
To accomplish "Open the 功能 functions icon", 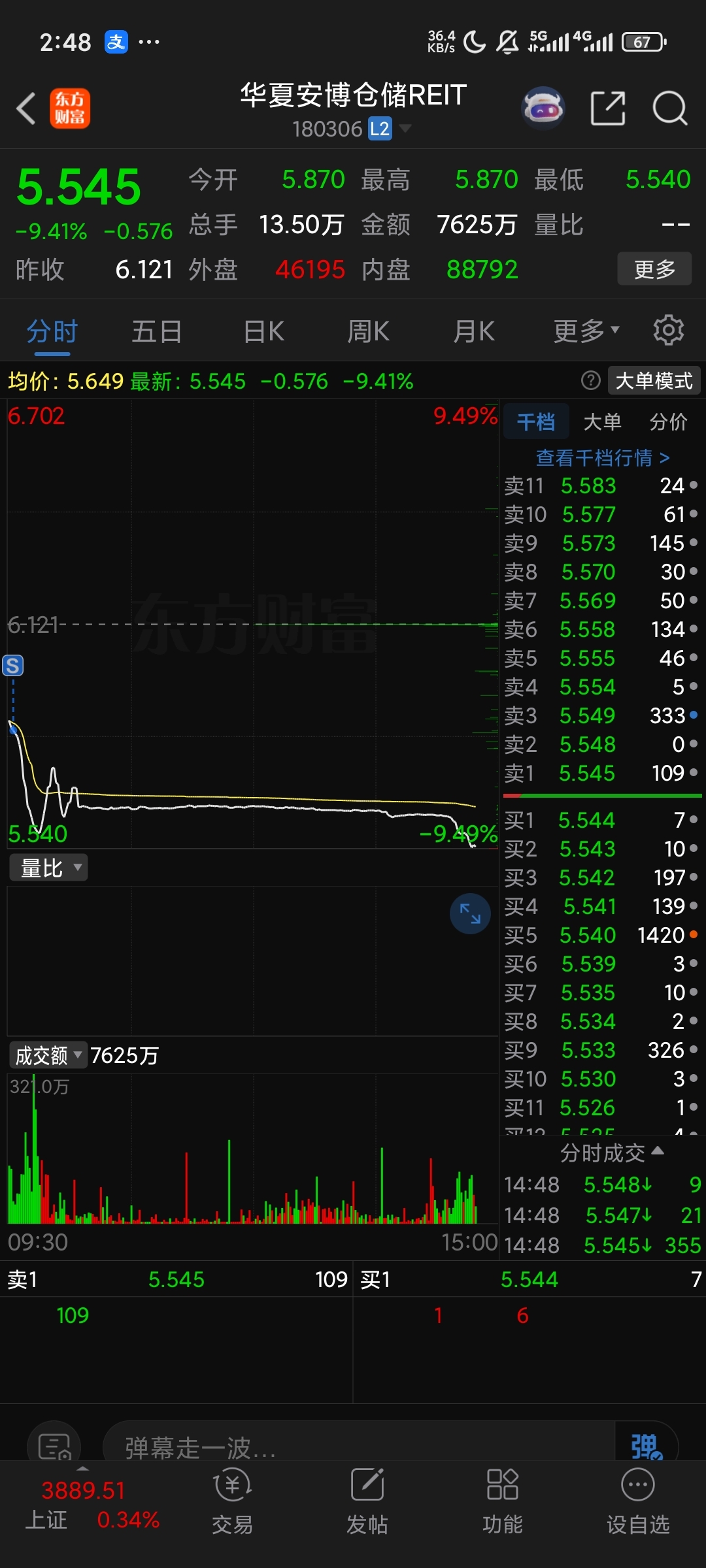I will pyautogui.click(x=502, y=1501).
